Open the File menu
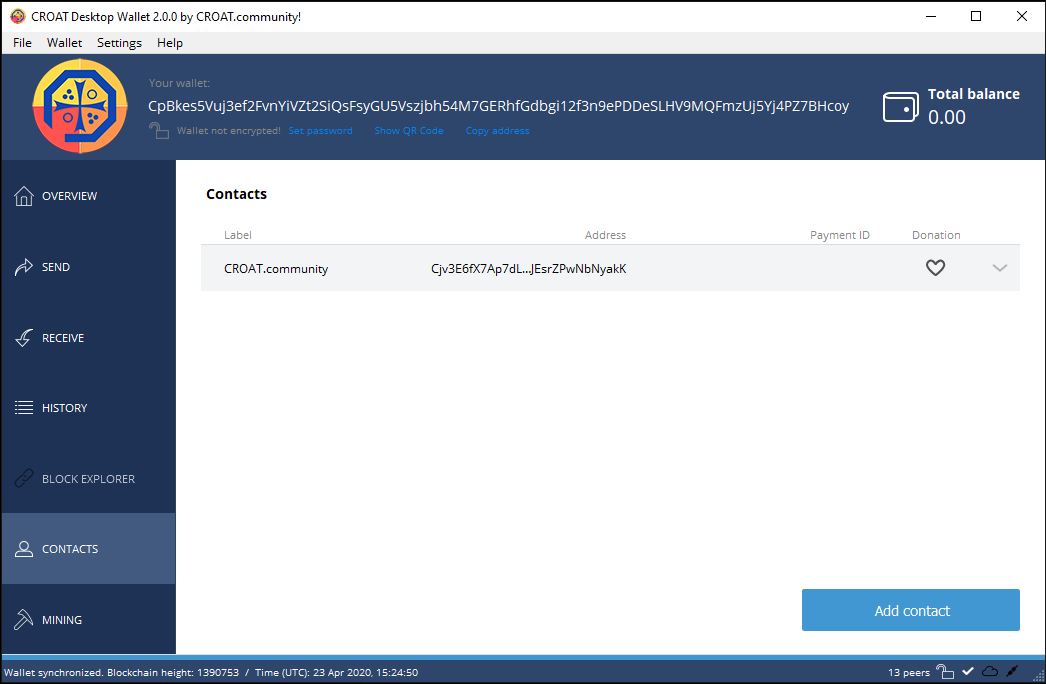Viewport: 1046px width, 684px height. (x=22, y=43)
